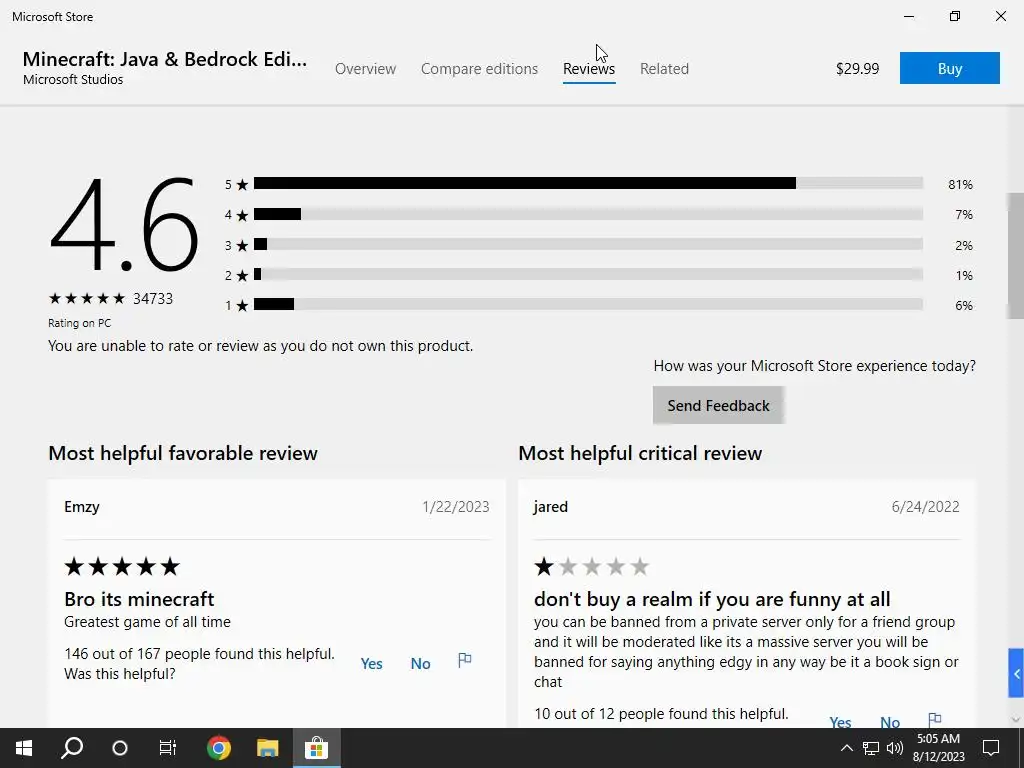Image resolution: width=1024 pixels, height=768 pixels.
Task: Click the $29.99 price label
Action: [857, 69]
